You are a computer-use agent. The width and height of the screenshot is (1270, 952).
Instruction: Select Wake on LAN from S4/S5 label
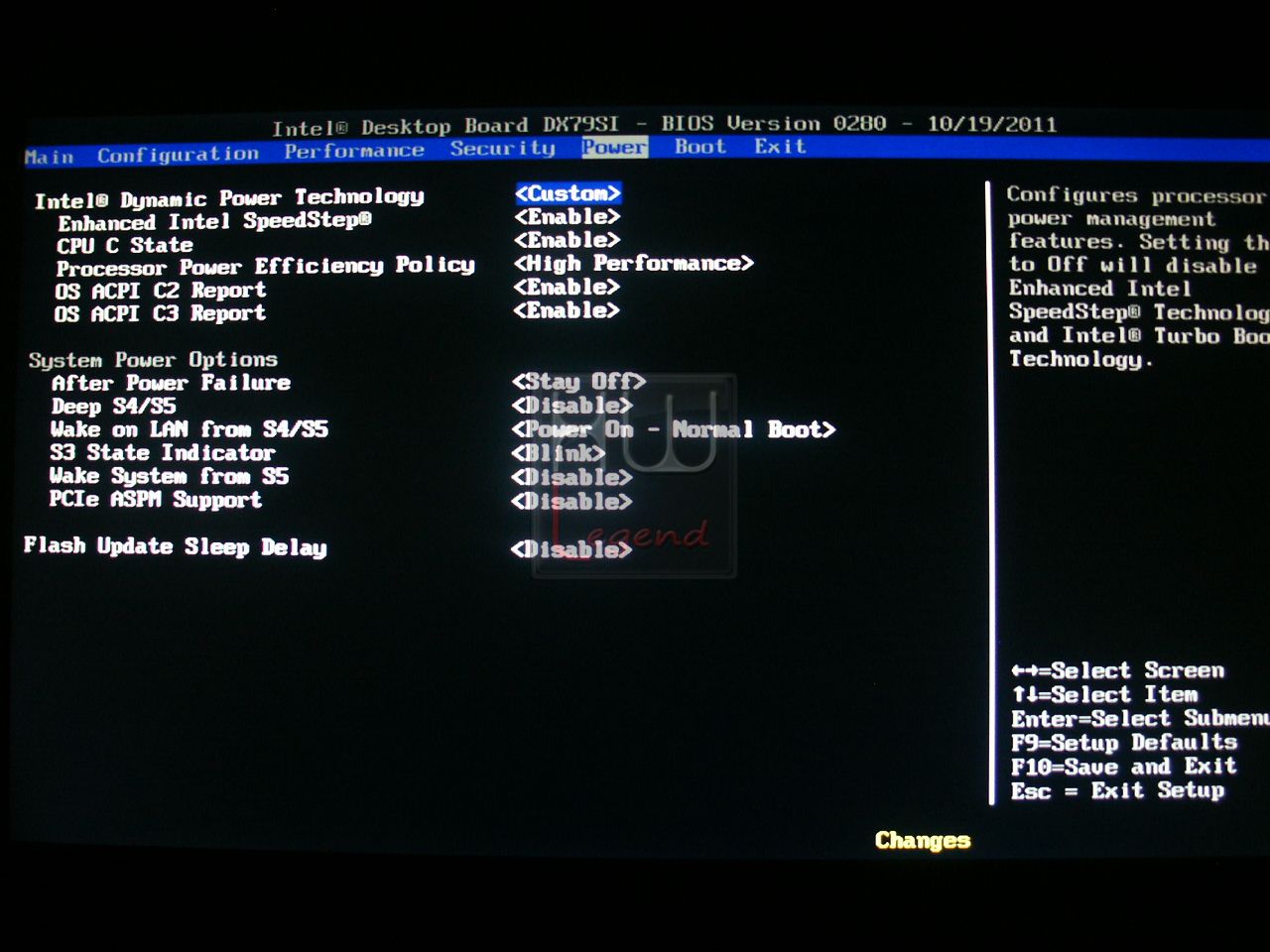click(189, 429)
